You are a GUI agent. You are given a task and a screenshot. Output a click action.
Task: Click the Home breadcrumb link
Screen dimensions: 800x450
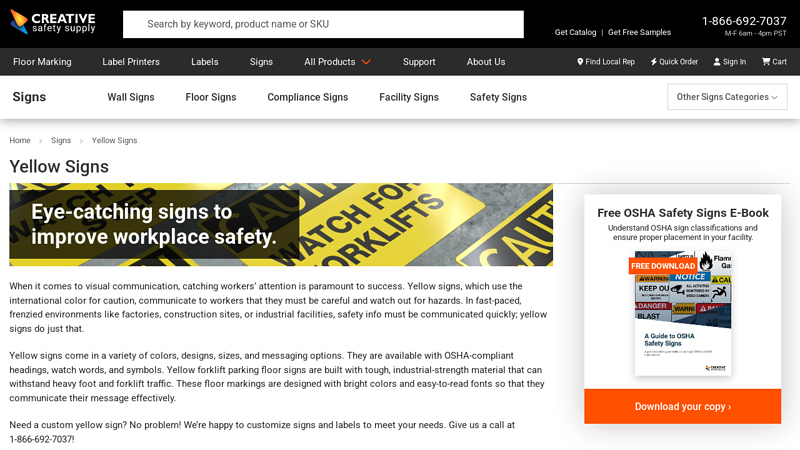[20, 140]
